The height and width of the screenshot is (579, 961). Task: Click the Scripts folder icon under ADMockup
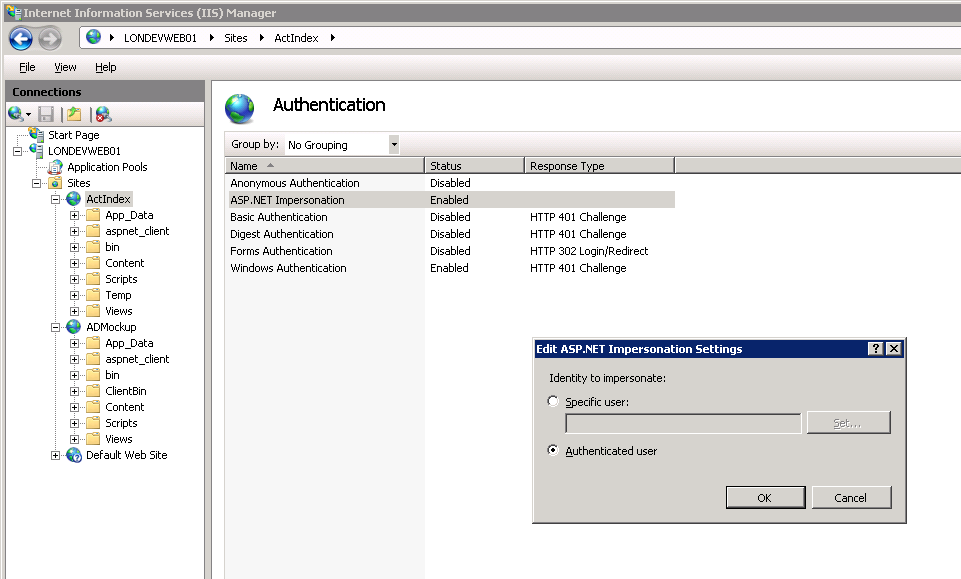pos(93,423)
